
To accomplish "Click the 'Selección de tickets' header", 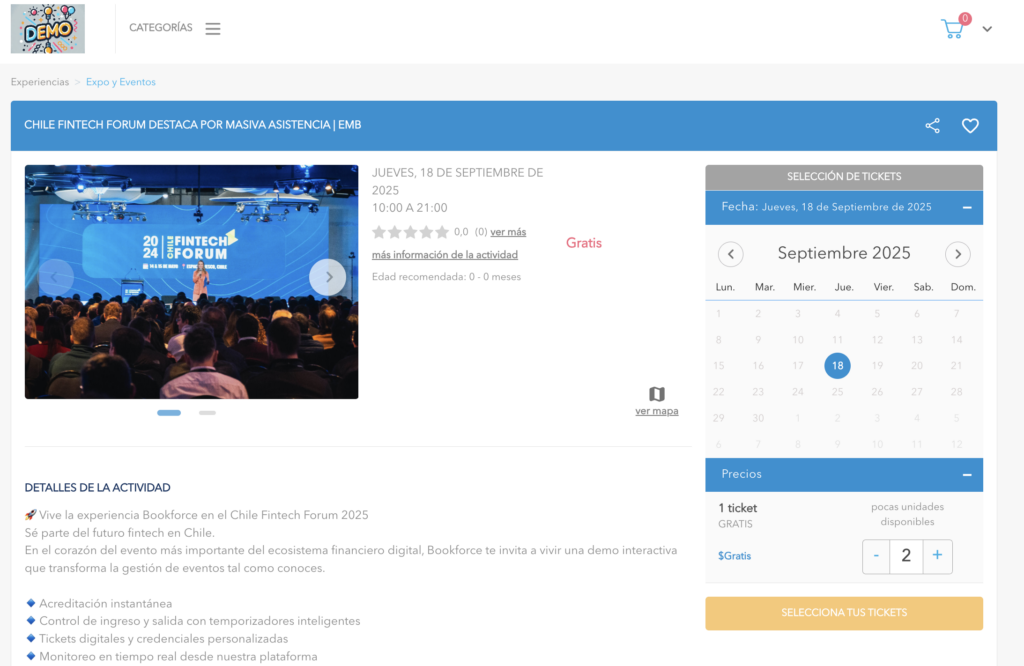I will point(844,177).
